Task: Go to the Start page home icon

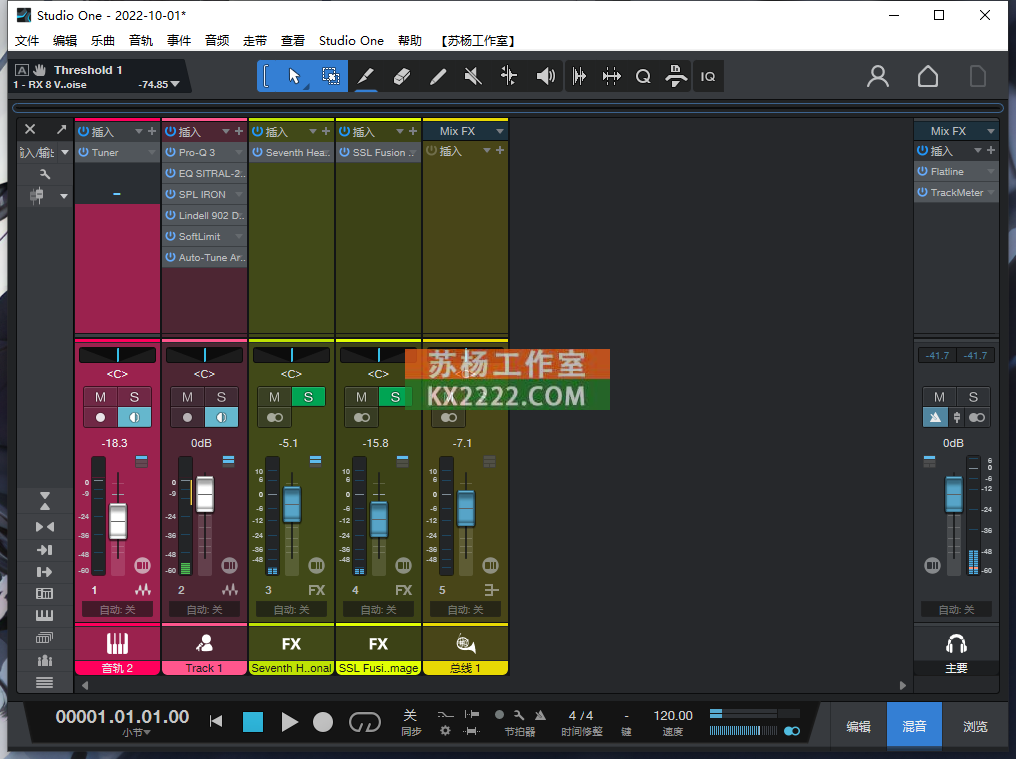Action: click(x=928, y=76)
